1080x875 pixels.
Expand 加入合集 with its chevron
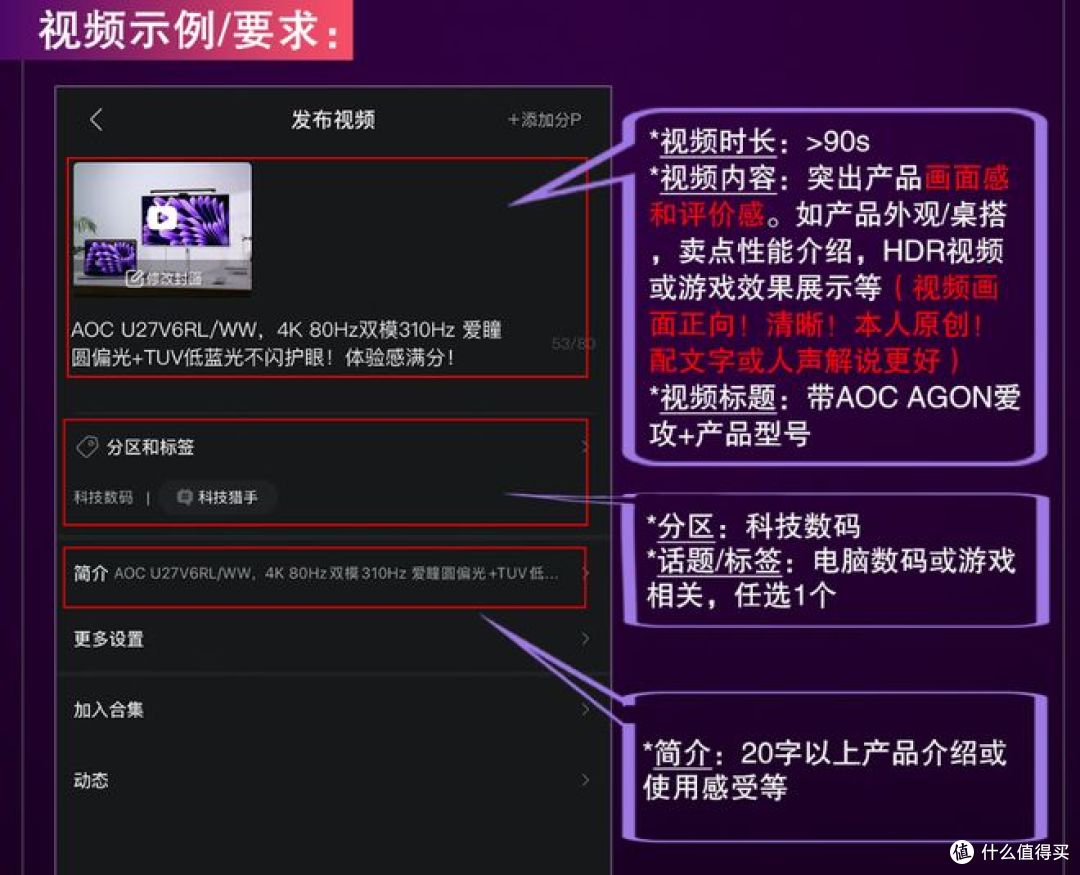(585, 710)
